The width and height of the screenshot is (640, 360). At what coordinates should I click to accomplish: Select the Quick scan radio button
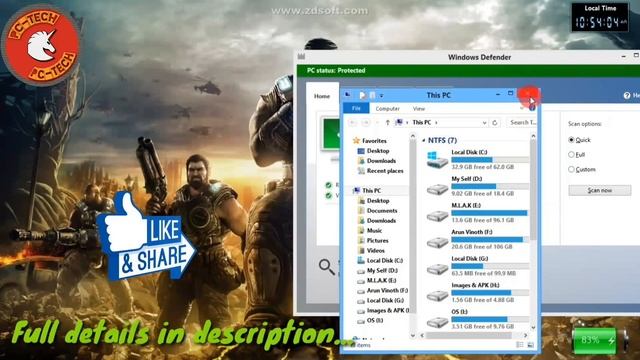pos(571,140)
